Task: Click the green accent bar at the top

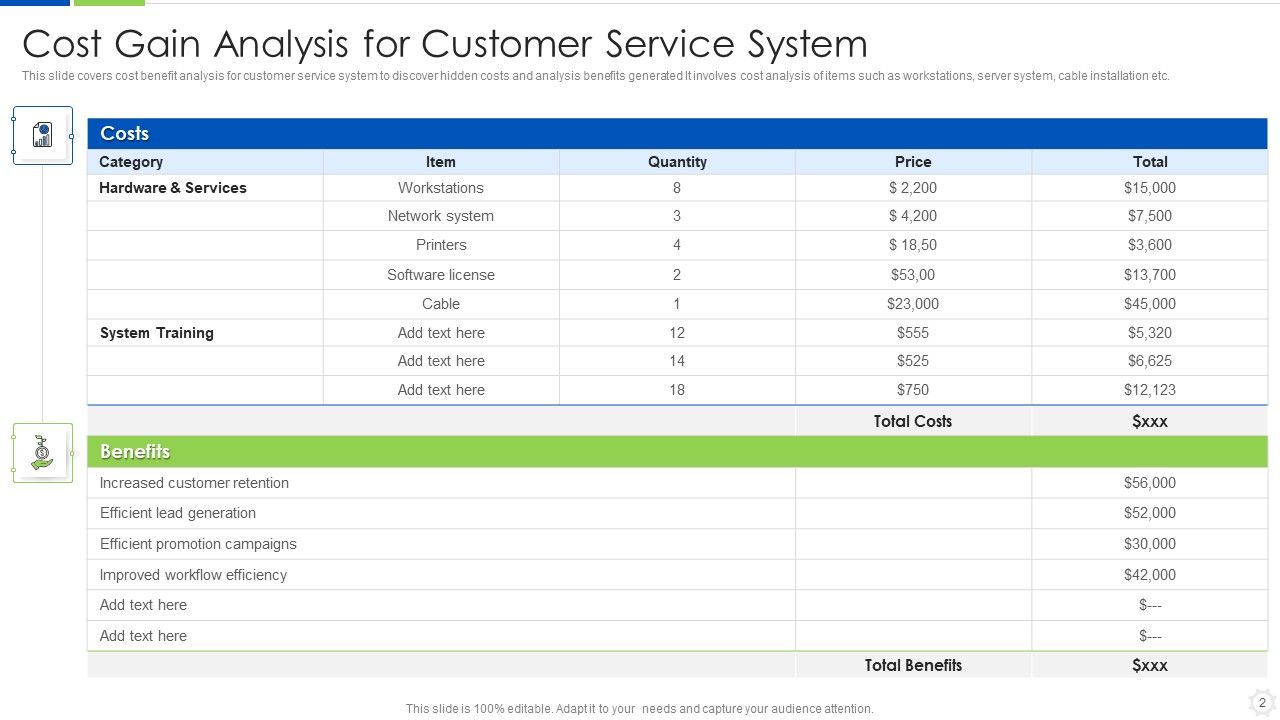Action: [108, 2]
